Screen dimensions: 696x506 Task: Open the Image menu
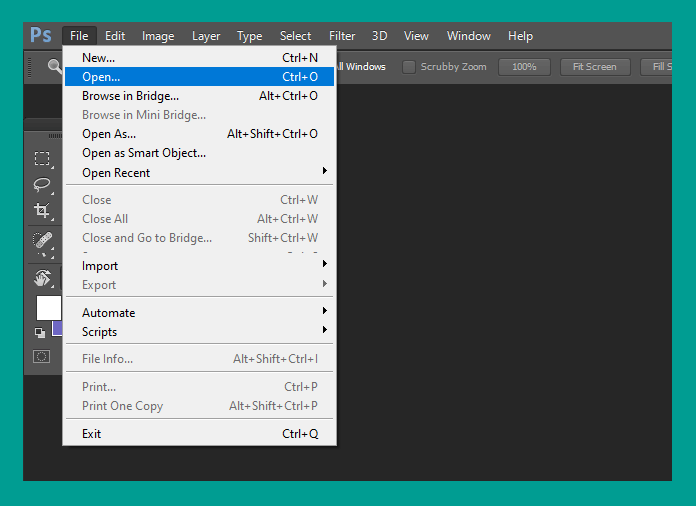158,36
